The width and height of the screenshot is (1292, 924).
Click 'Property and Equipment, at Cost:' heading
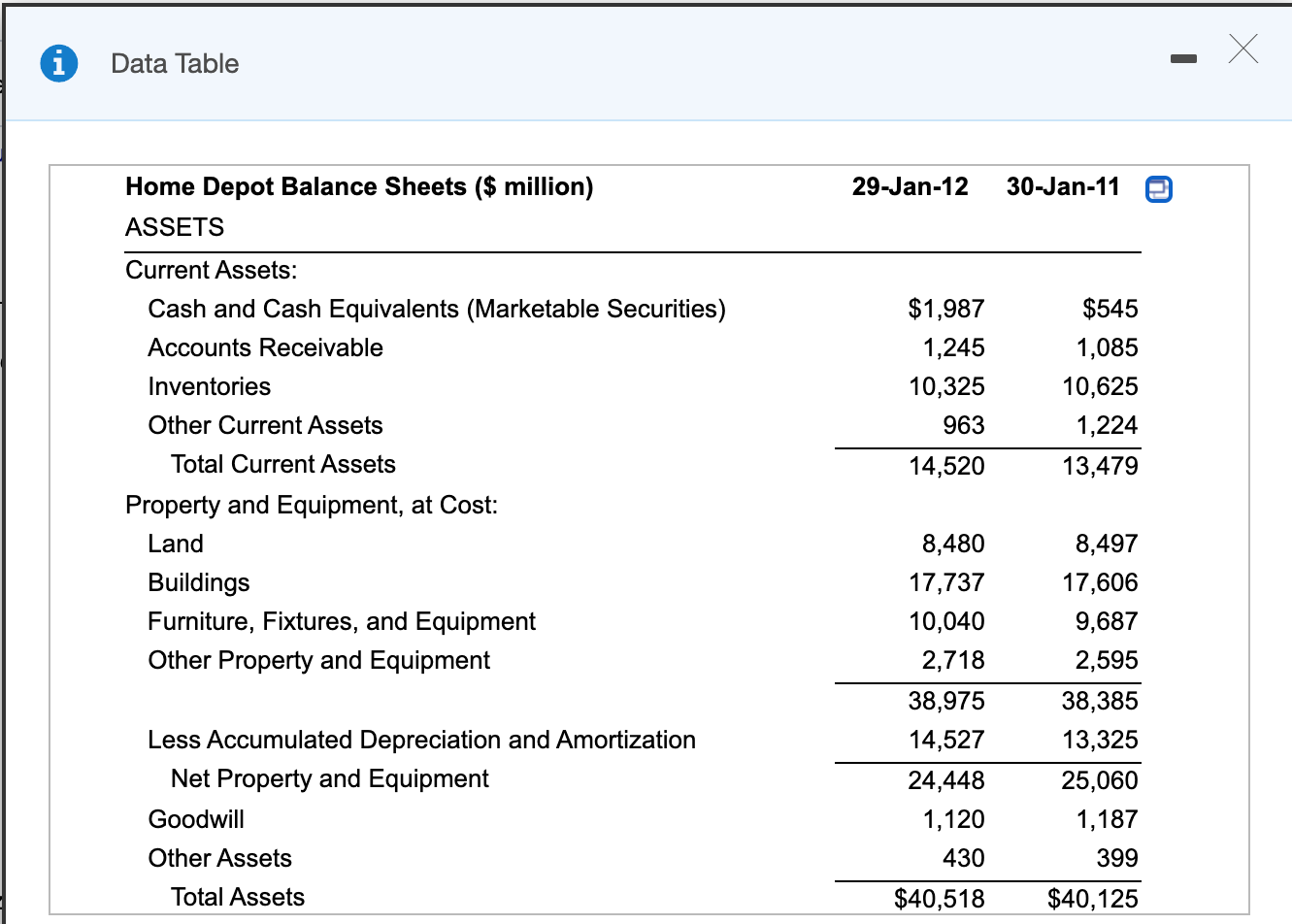pos(312,505)
